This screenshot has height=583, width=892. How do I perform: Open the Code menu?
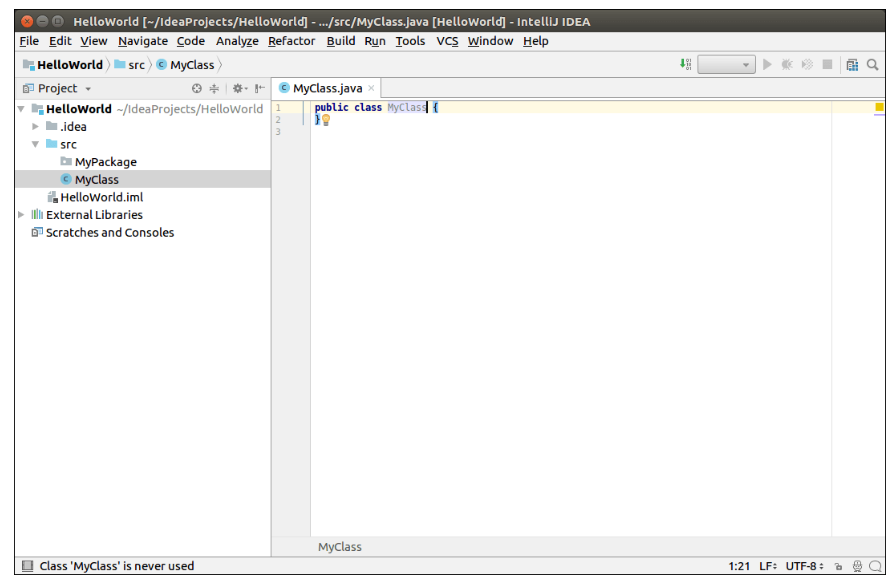pyautogui.click(x=191, y=41)
